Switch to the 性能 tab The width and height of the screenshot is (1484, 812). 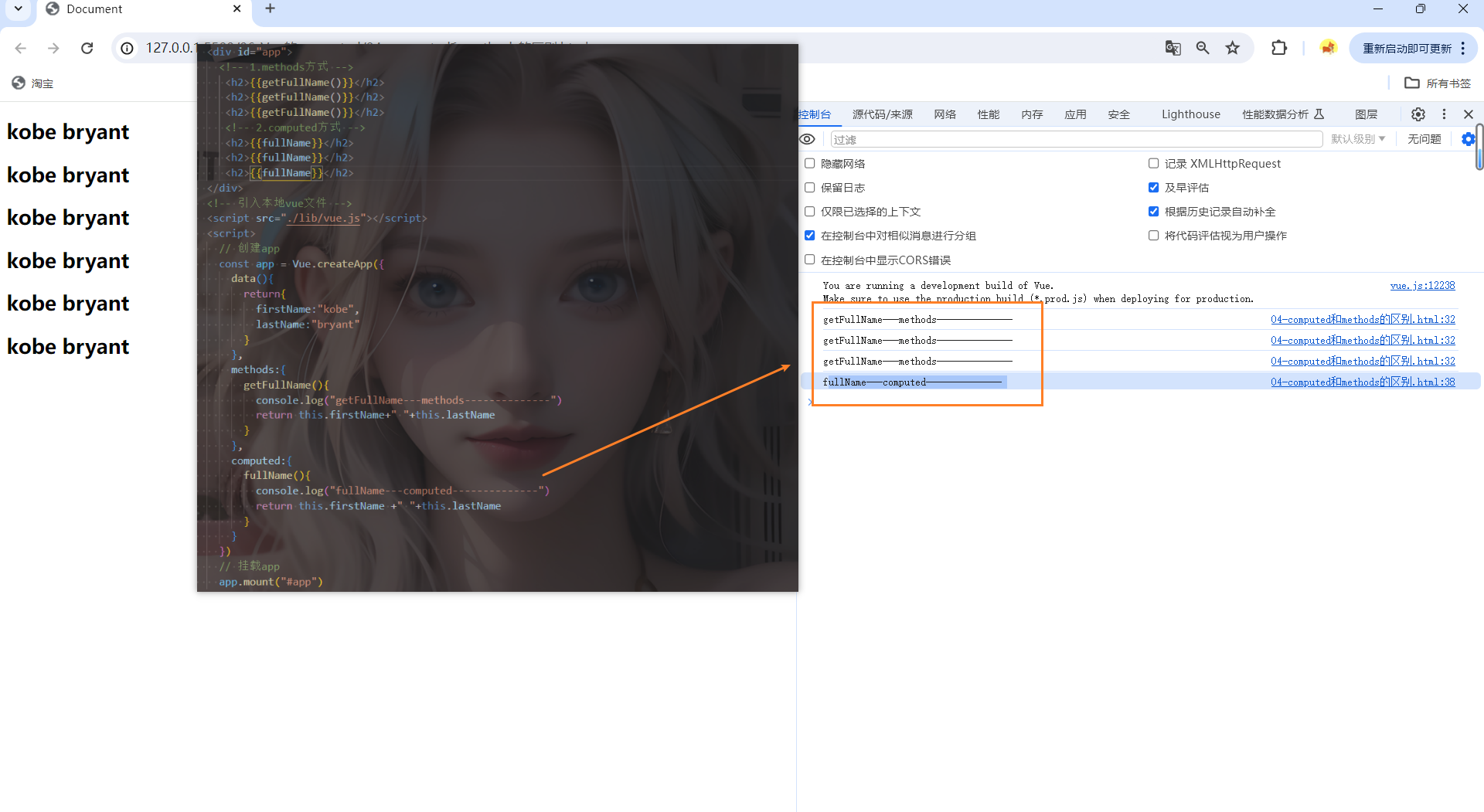(989, 114)
